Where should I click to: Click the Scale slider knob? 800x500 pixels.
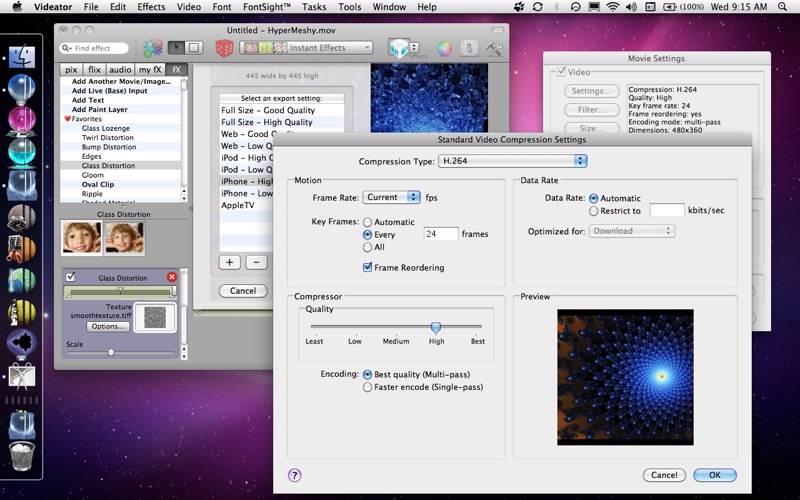[x=111, y=353]
